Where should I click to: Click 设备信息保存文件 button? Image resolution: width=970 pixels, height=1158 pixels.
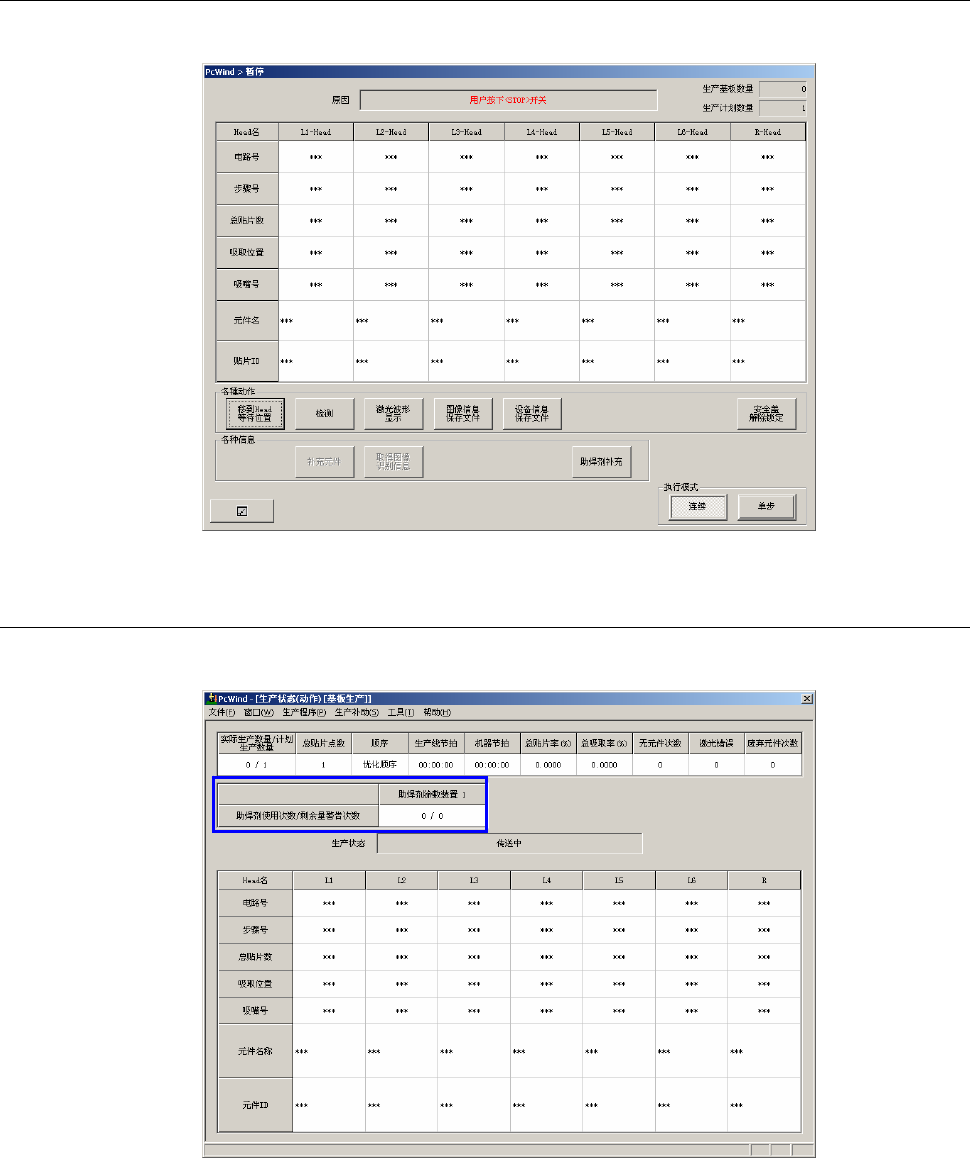tap(532, 414)
